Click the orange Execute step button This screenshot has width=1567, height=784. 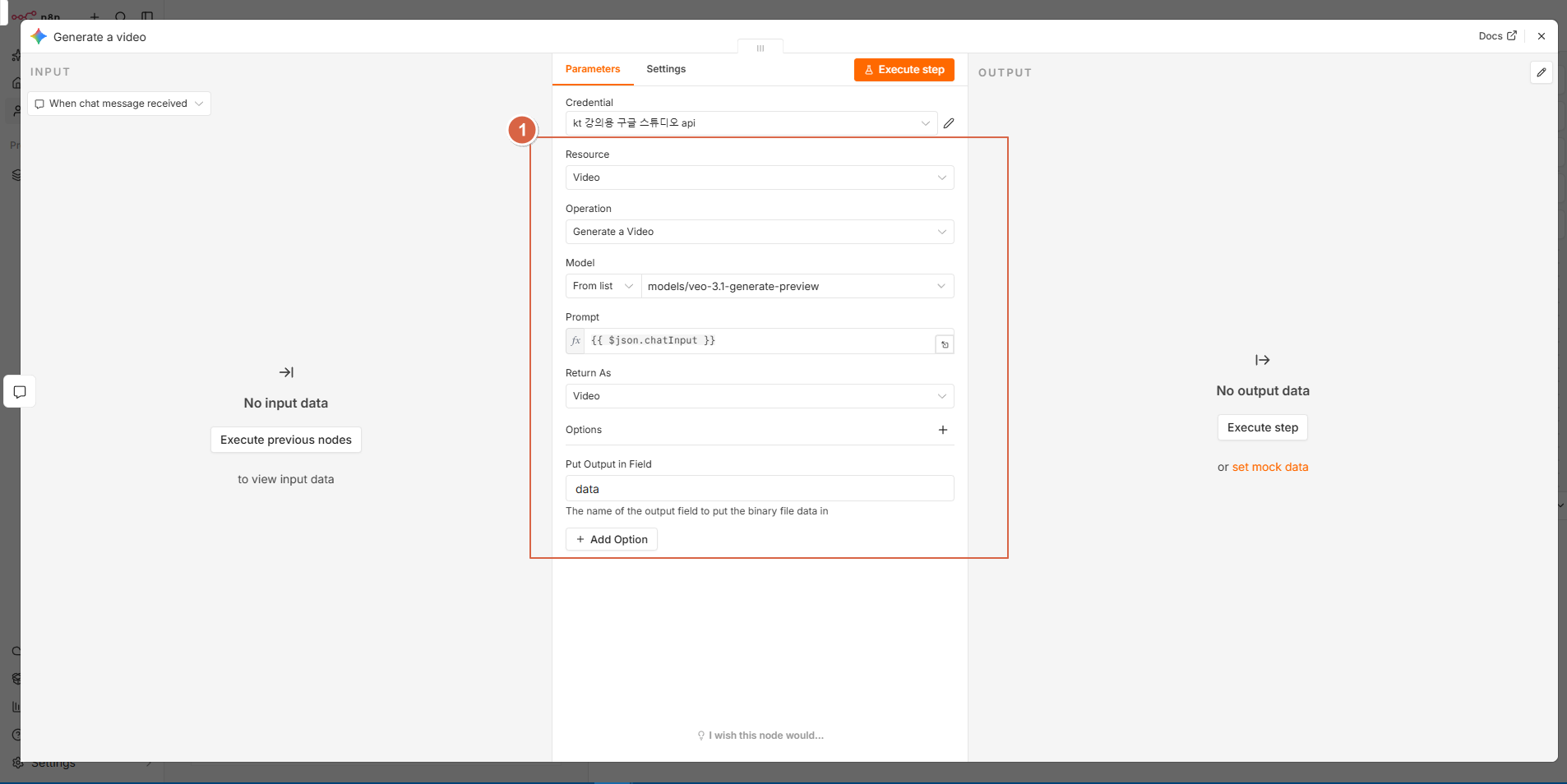904,70
